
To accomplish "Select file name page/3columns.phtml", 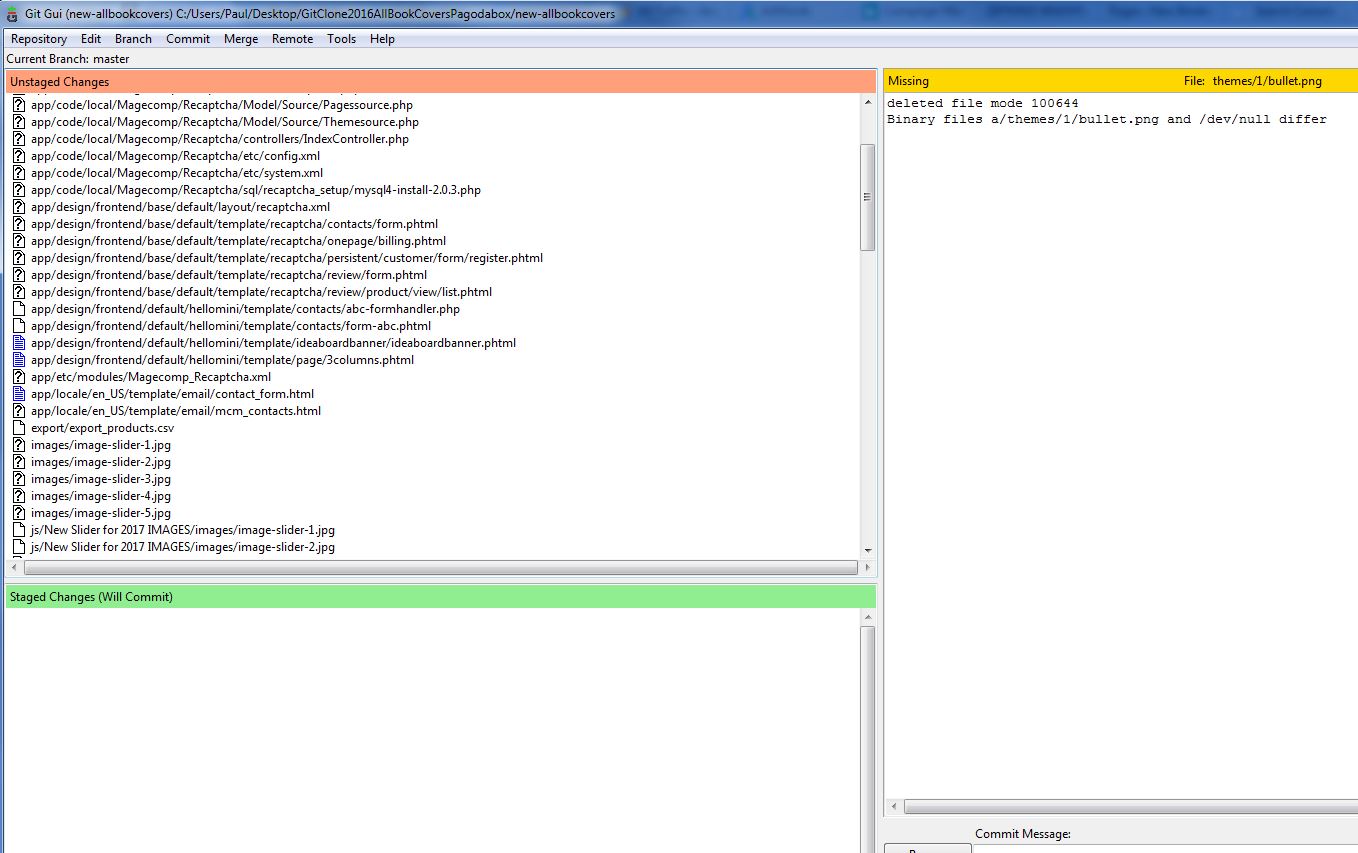I will (x=222, y=360).
